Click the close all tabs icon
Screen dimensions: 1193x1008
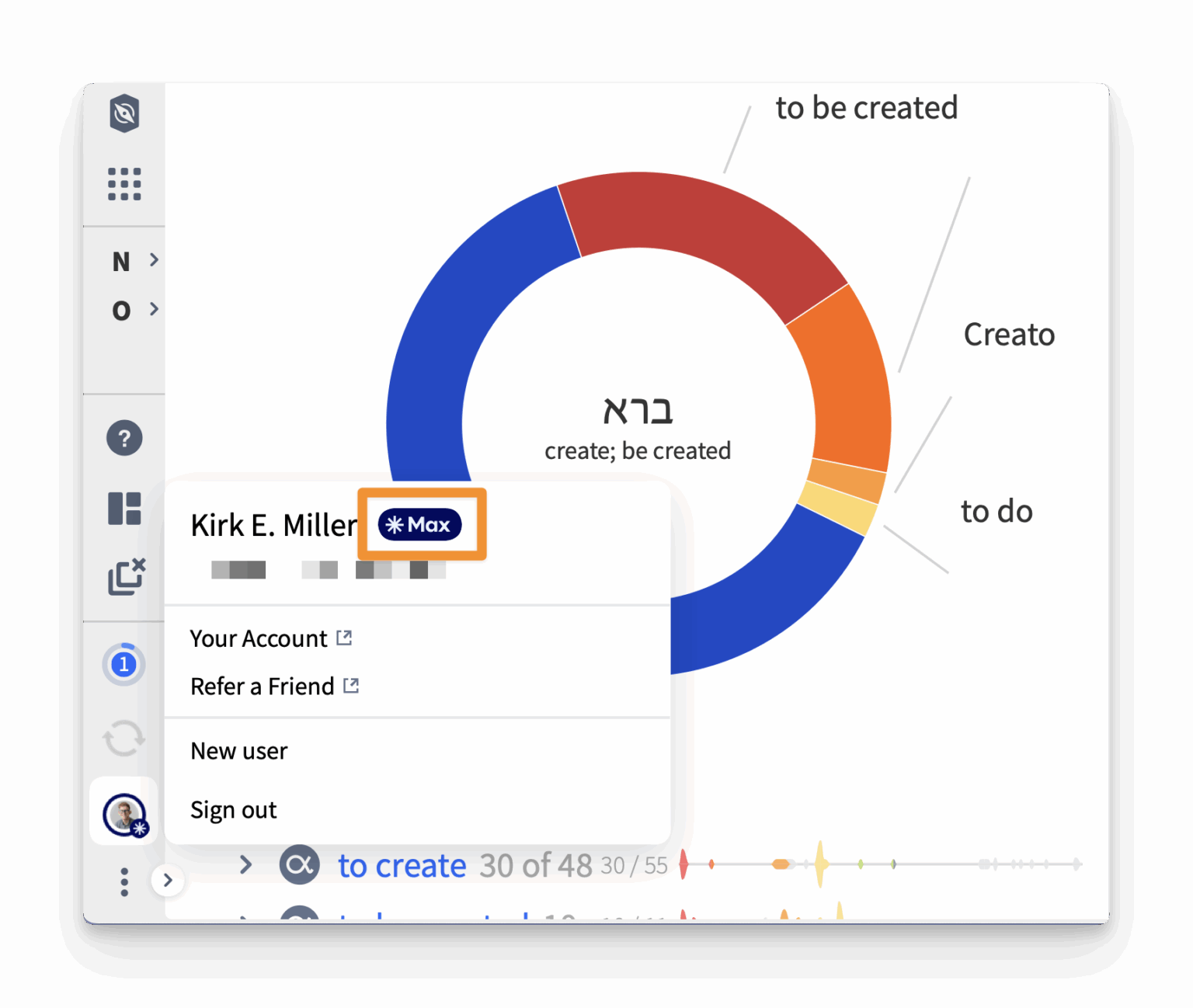[x=126, y=576]
